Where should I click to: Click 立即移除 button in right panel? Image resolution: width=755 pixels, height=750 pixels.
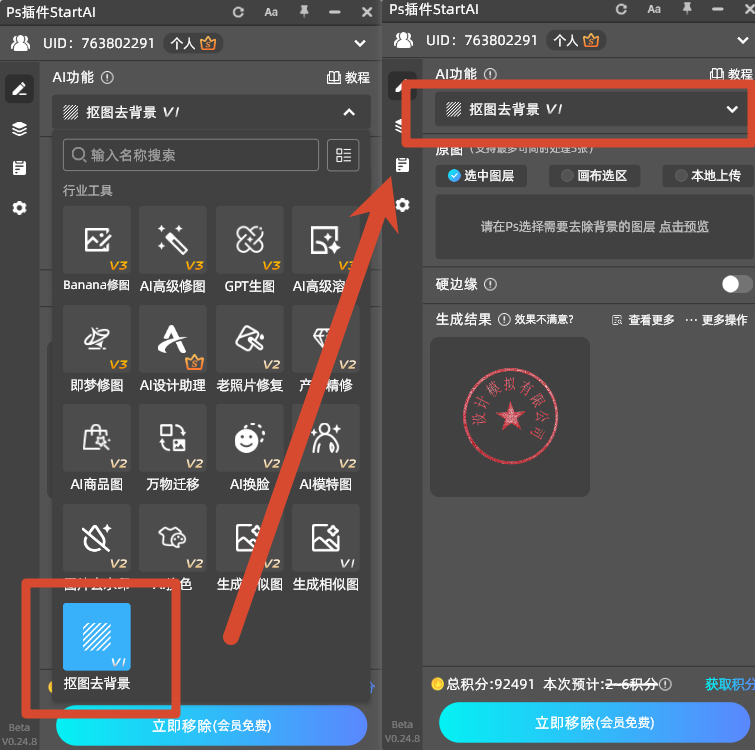[595, 723]
